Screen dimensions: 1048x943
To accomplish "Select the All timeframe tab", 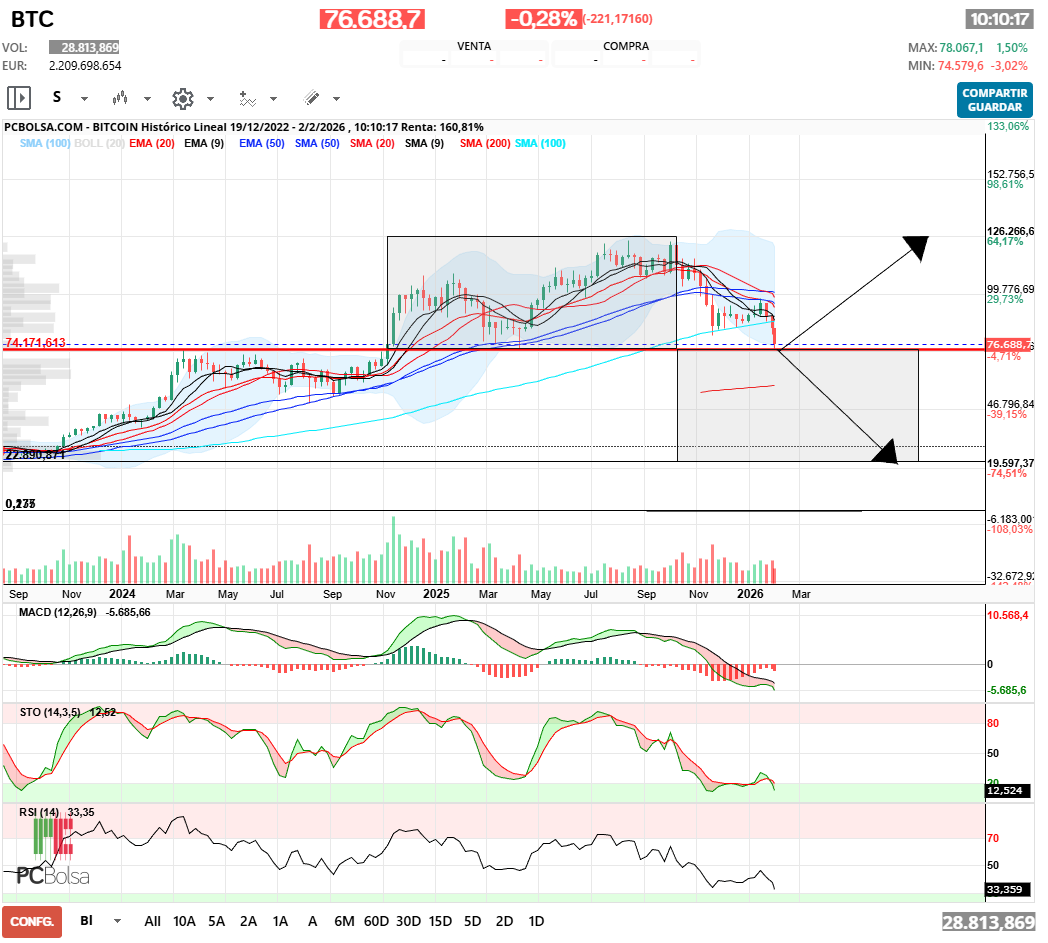I will [x=152, y=921].
